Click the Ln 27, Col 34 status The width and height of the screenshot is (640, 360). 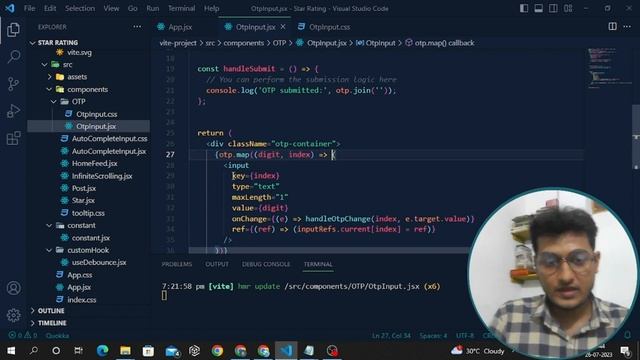(391, 336)
